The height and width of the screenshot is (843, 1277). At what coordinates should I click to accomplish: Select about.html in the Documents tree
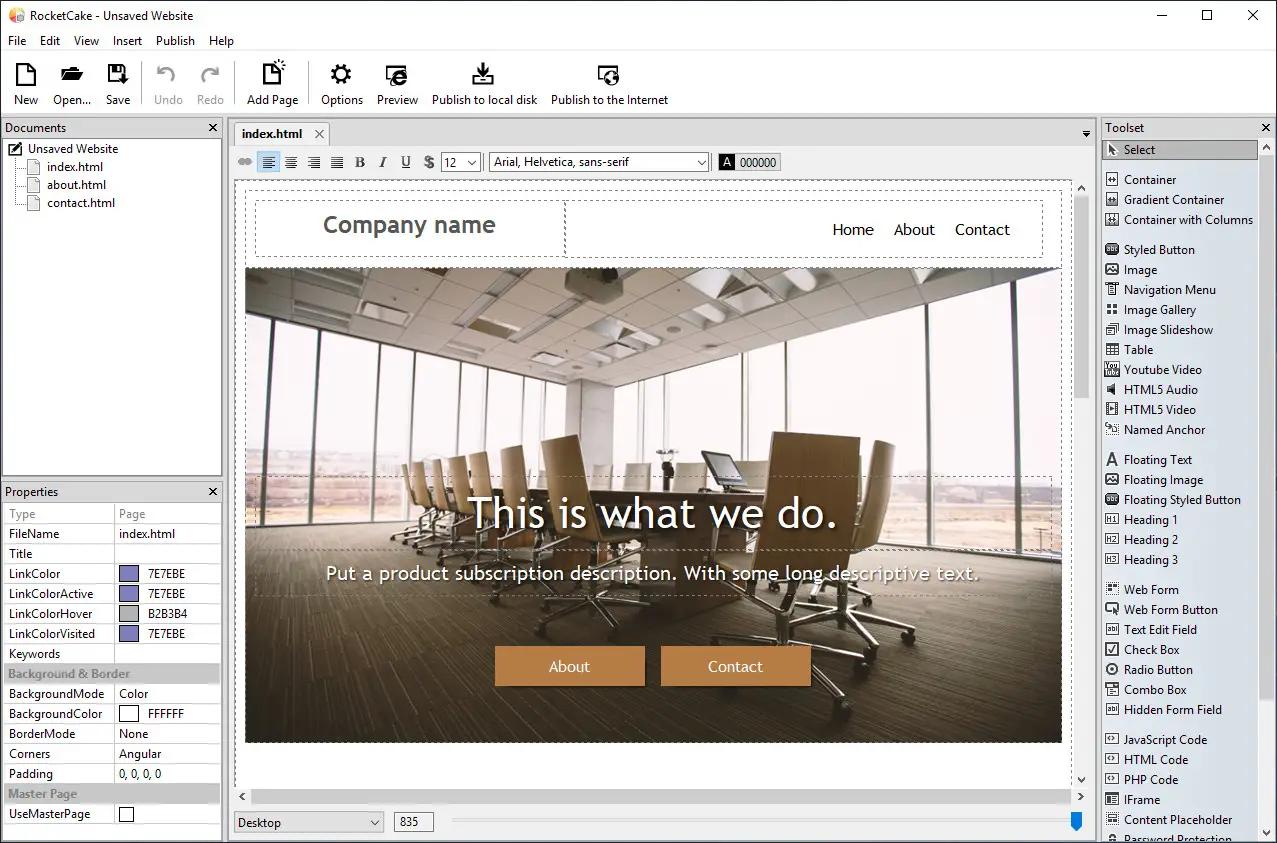pyautogui.click(x=76, y=185)
